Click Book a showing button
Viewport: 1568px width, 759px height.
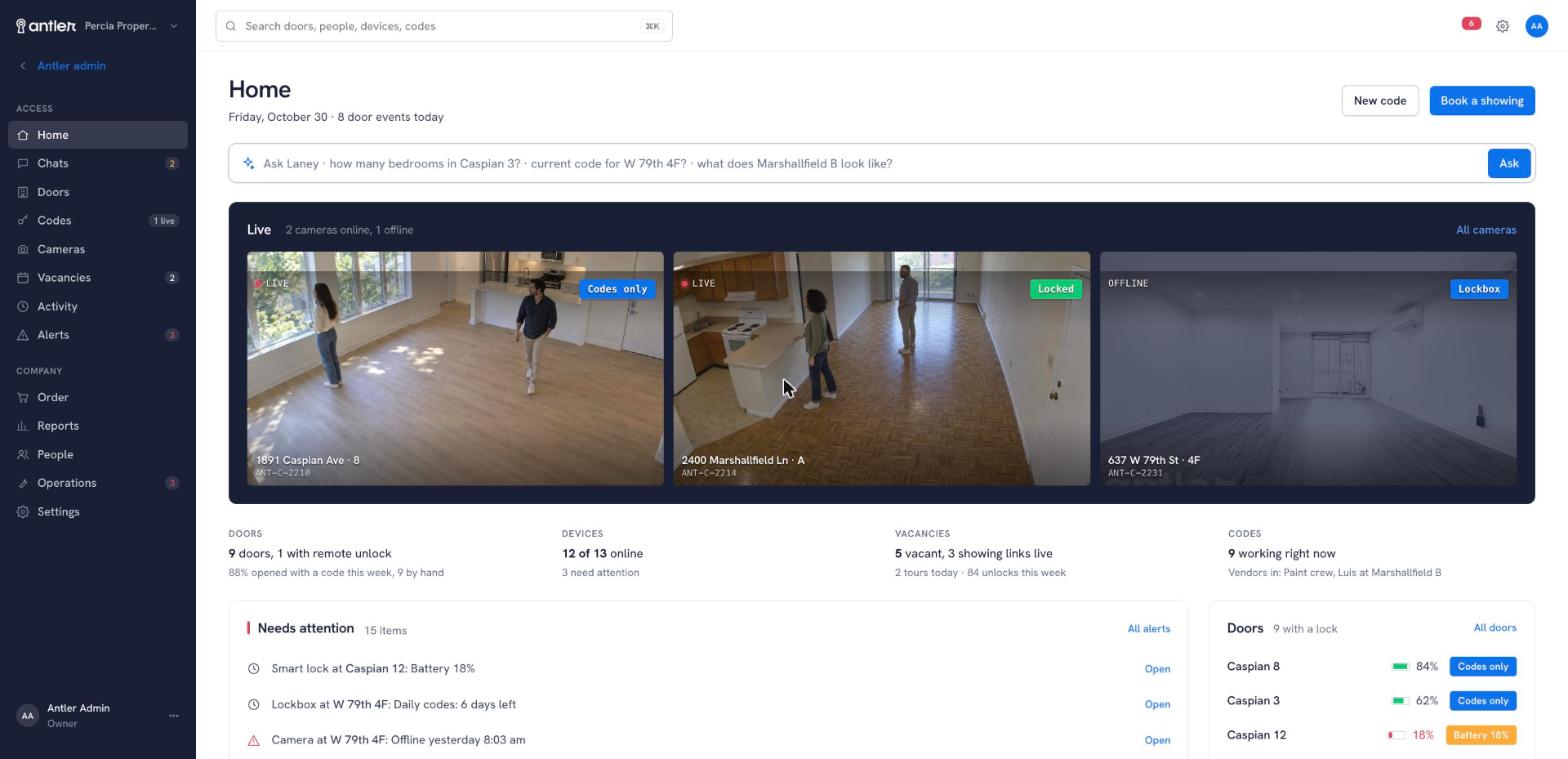(1481, 101)
